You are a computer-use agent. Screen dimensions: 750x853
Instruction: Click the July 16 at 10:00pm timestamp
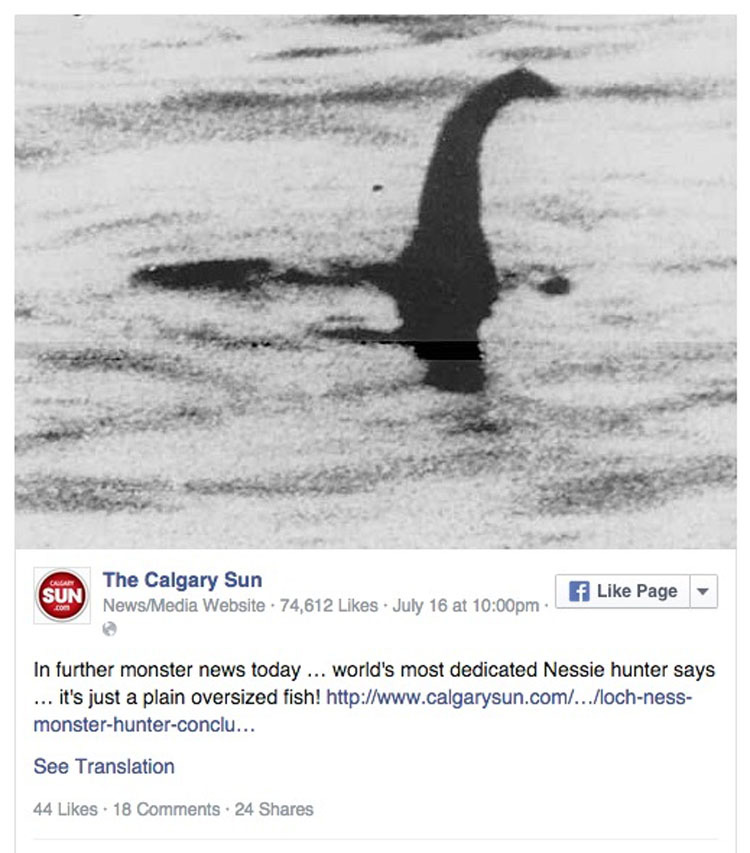pos(466,605)
